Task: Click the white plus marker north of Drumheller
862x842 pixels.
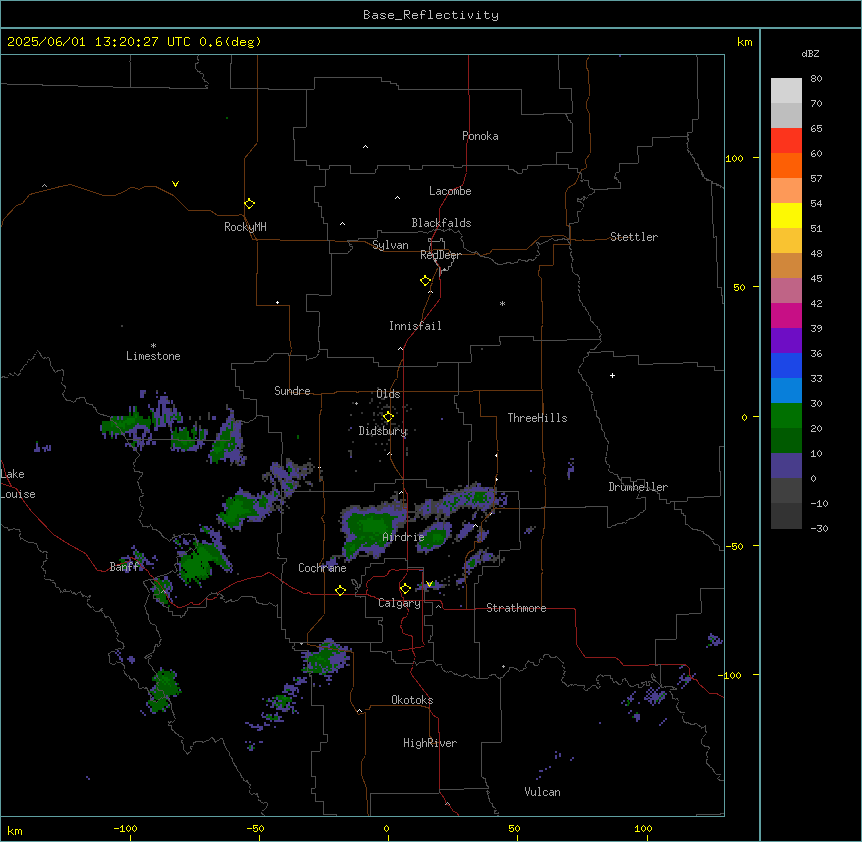Action: 612,375
